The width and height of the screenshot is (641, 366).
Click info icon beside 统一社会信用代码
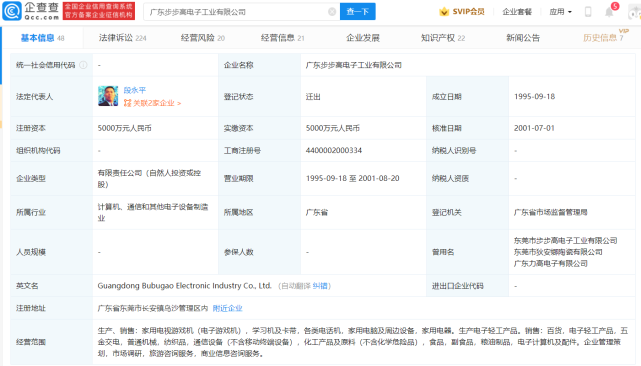[x=83, y=65]
